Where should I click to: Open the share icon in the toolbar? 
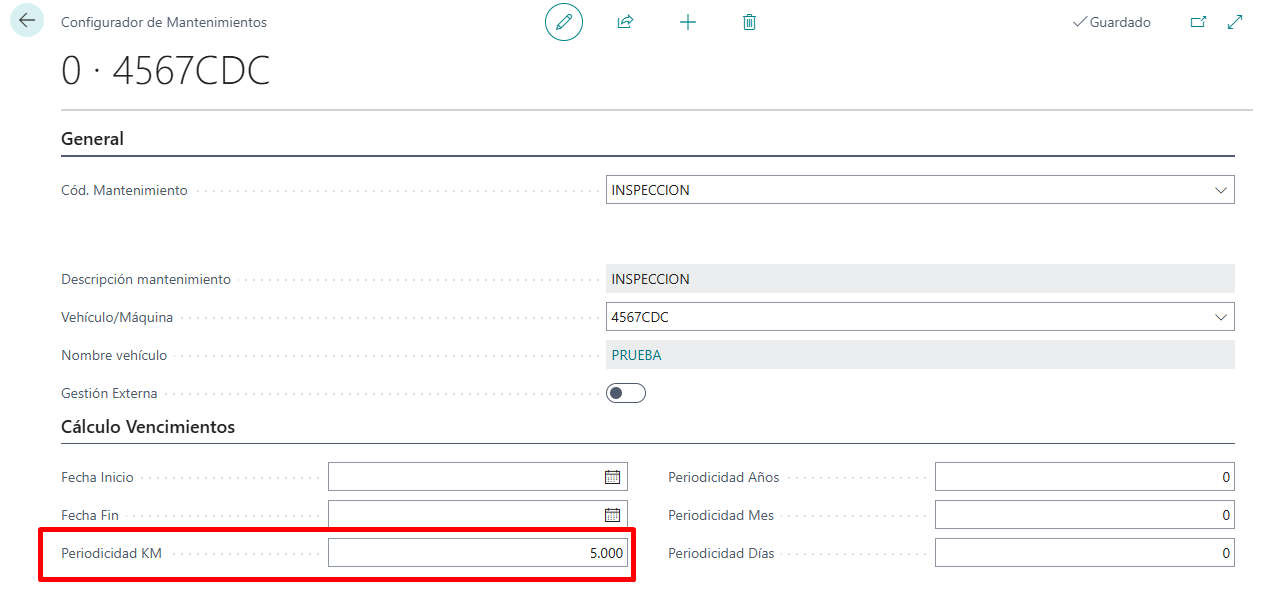click(626, 22)
